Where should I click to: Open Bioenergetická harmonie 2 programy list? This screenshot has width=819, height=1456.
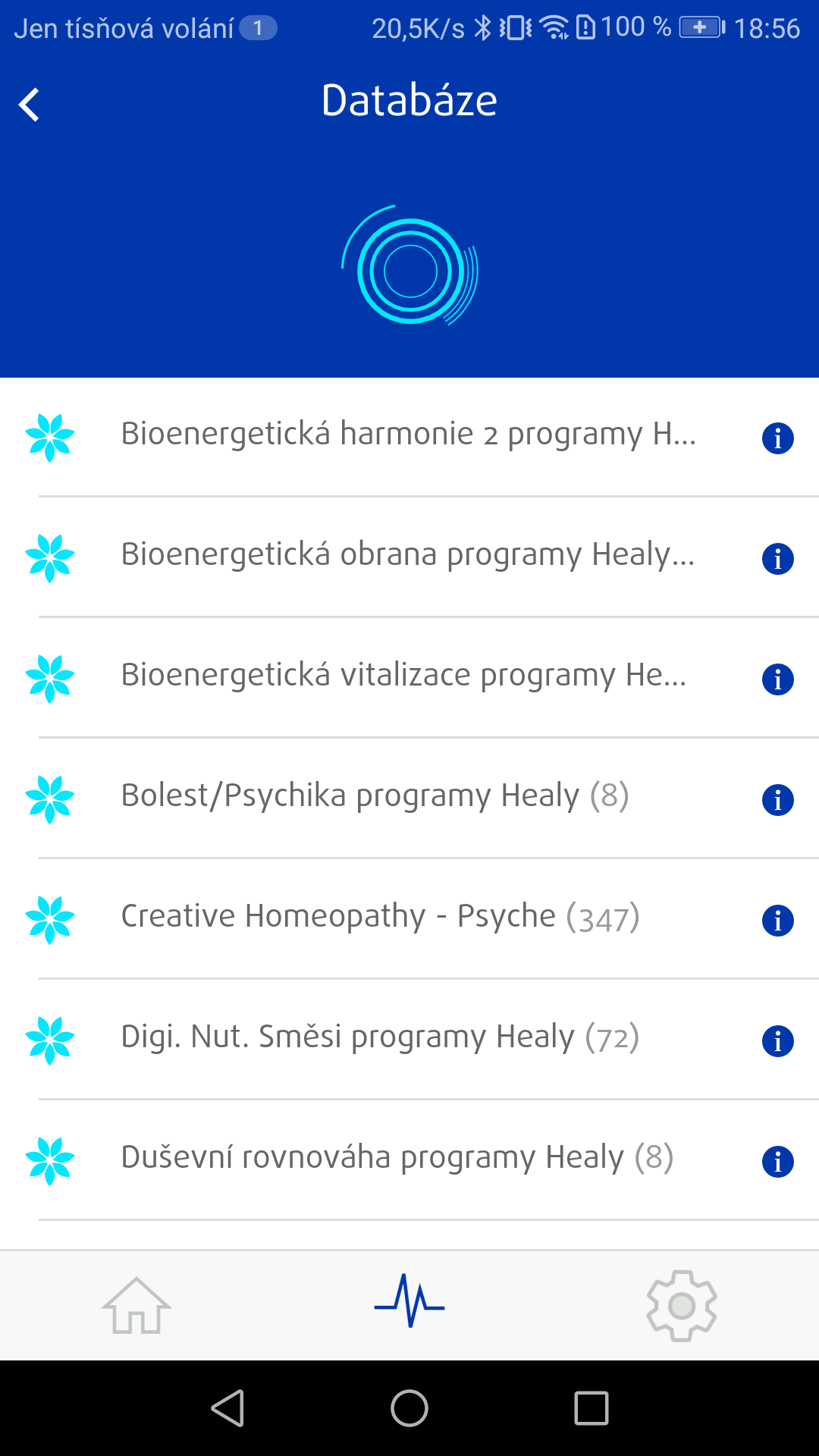pos(408,435)
